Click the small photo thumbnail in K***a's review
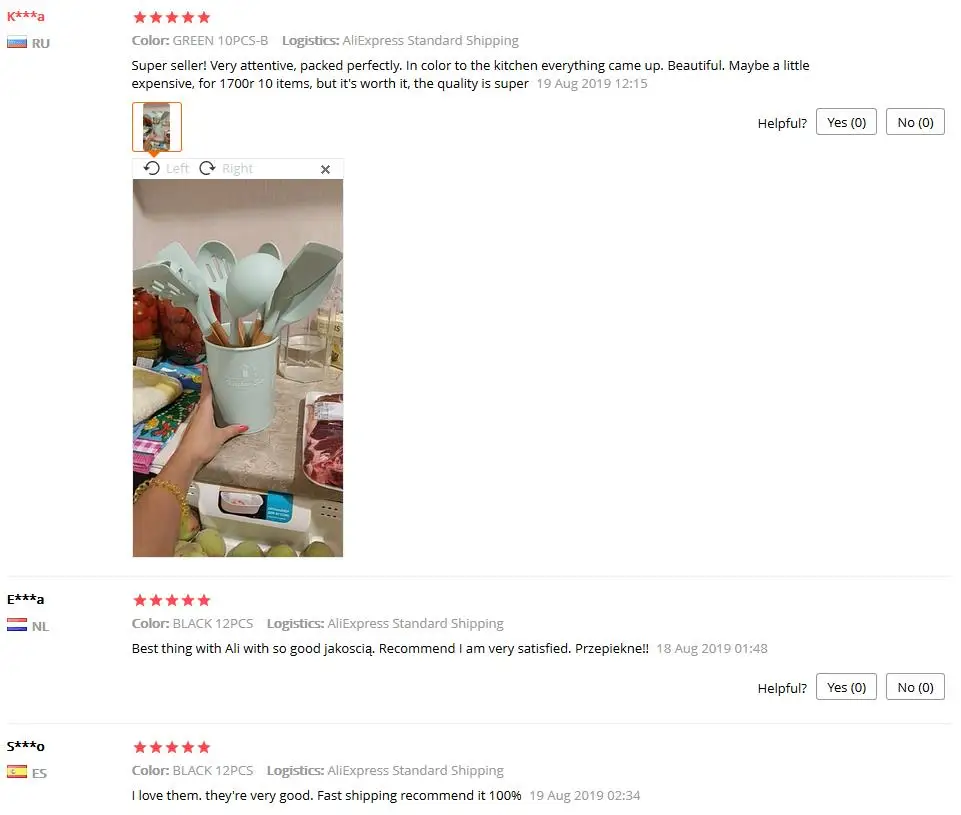The image size is (961, 815). point(157,127)
